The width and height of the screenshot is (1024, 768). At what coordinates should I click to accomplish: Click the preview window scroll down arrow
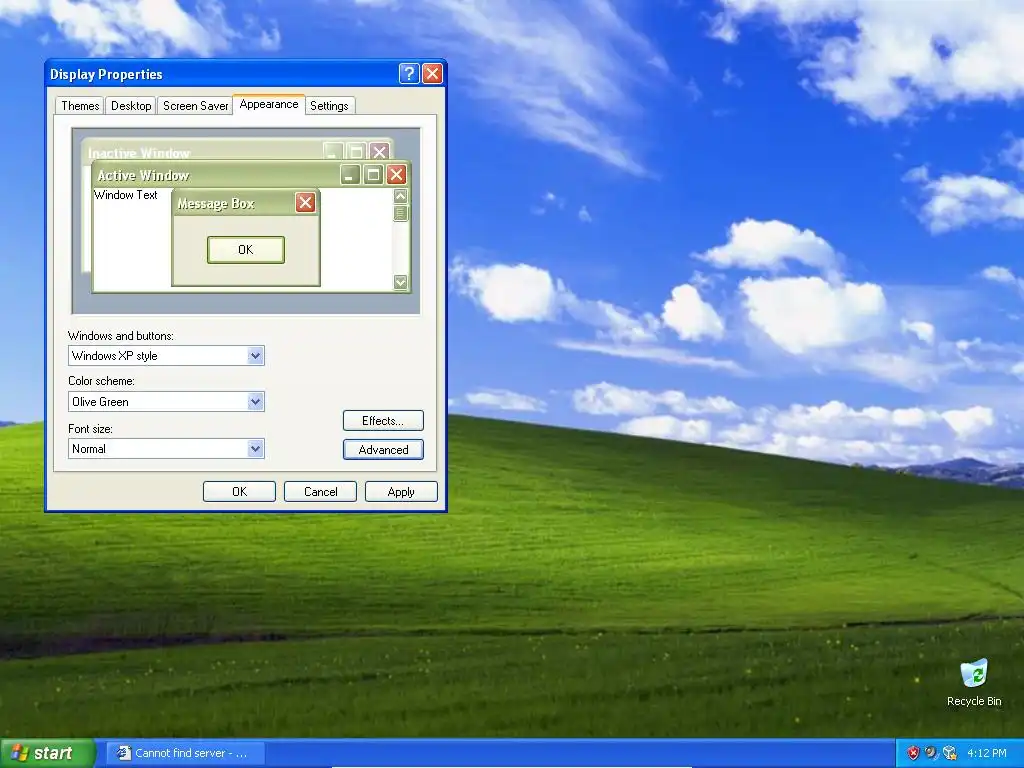coord(400,282)
